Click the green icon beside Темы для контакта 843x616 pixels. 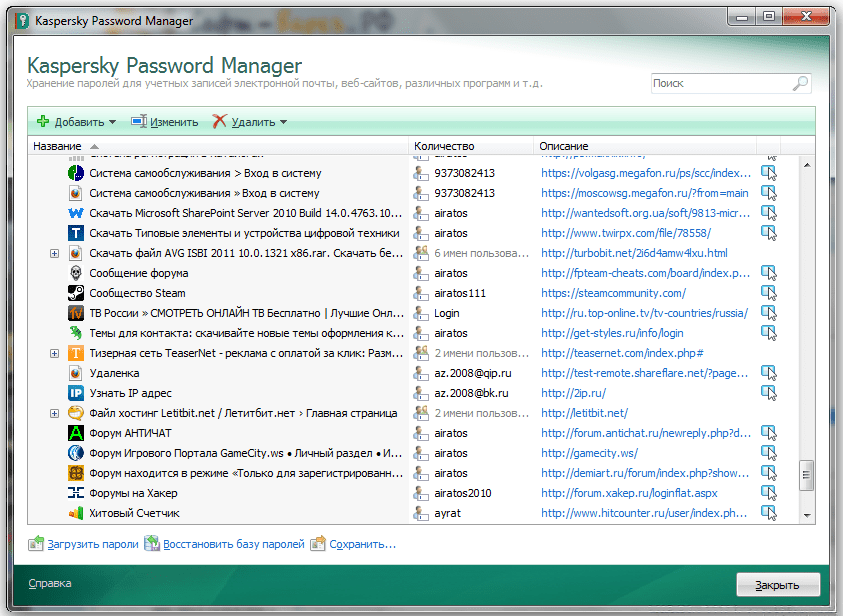(76, 333)
